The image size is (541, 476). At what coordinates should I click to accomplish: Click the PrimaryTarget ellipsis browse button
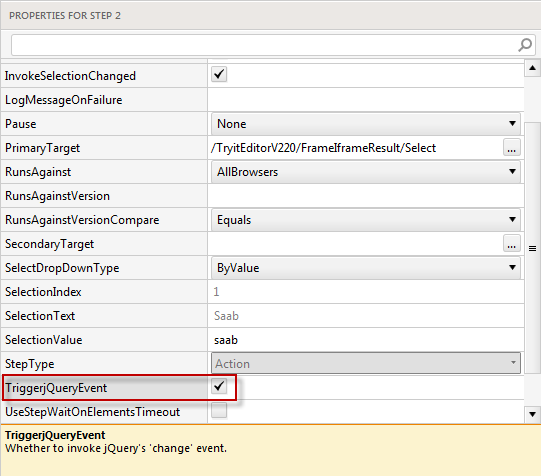pyautogui.click(x=511, y=148)
